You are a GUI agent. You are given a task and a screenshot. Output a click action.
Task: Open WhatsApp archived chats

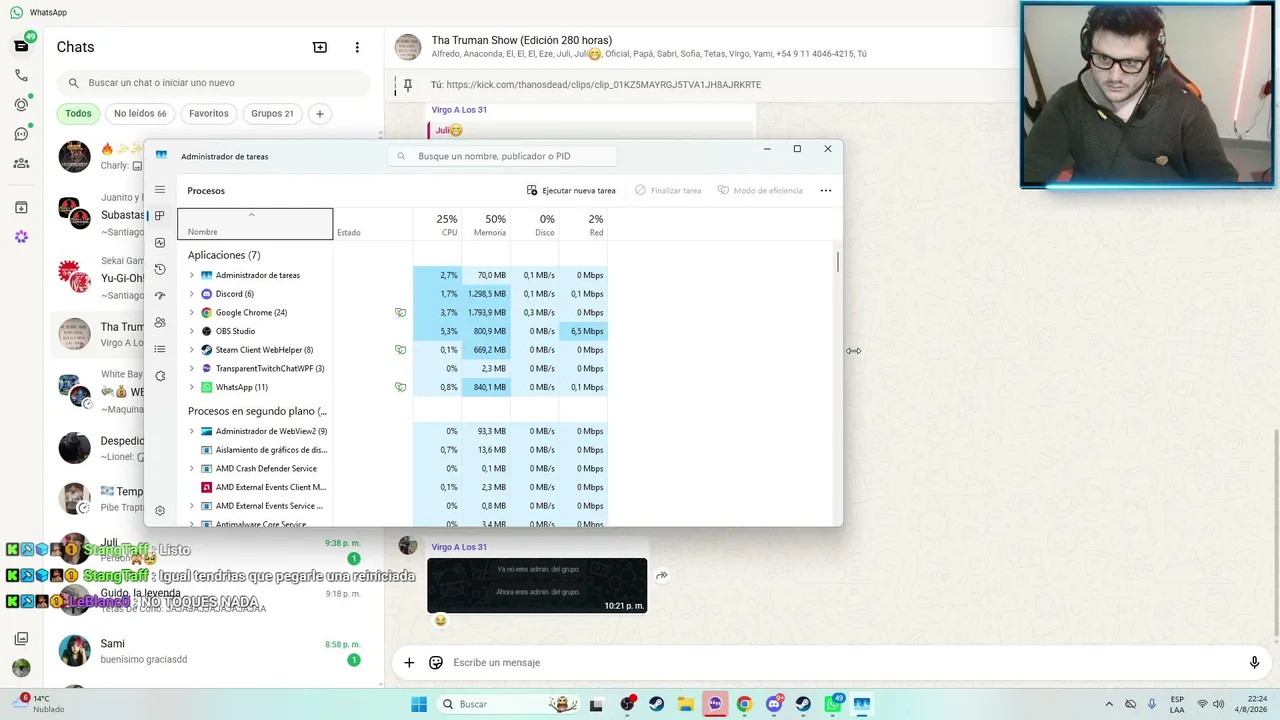21,208
